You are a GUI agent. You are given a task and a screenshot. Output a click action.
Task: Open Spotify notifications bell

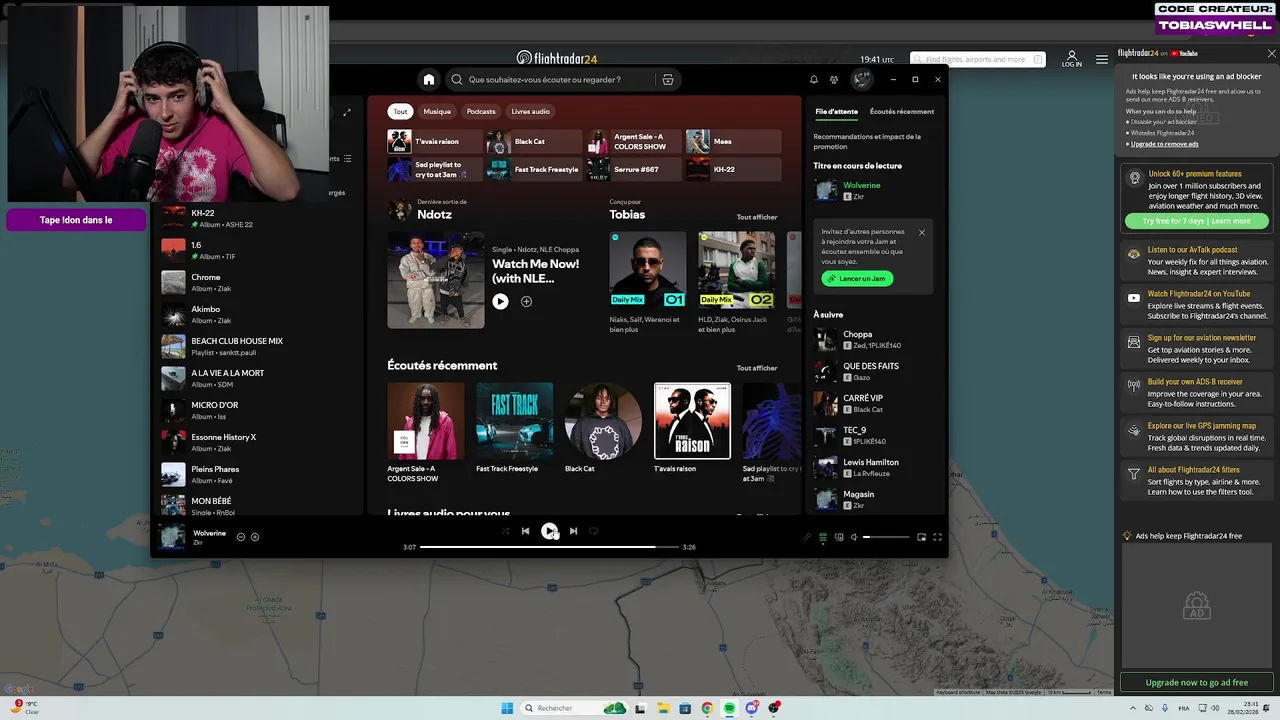813,80
